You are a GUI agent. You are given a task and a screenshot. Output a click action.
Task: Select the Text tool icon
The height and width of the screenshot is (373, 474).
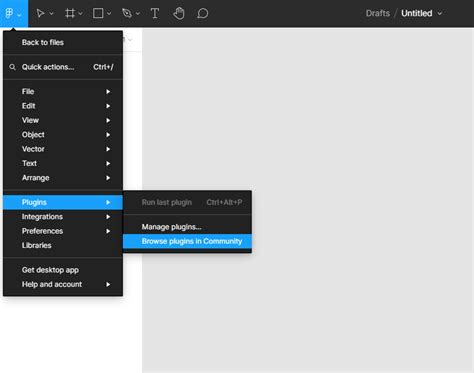[155, 13]
